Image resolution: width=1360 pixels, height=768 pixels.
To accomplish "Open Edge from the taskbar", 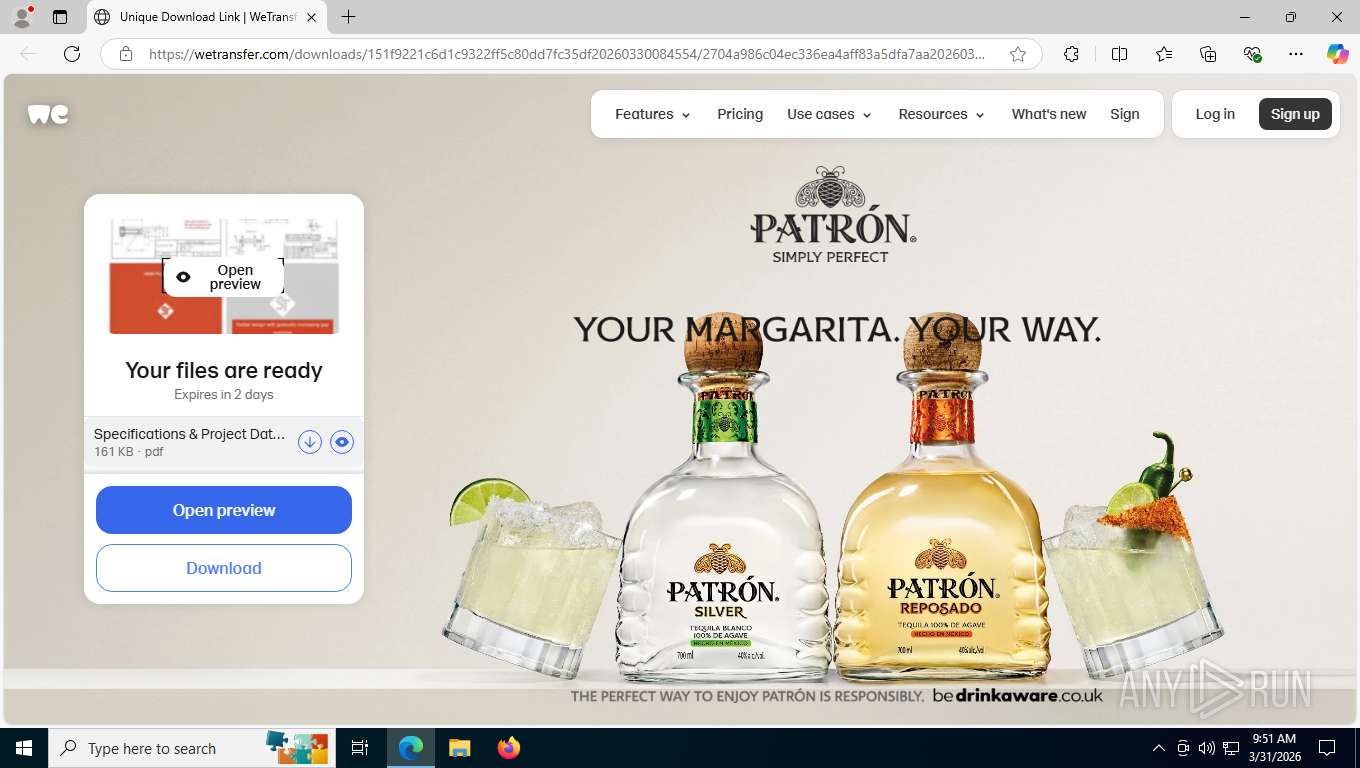I will (x=411, y=748).
